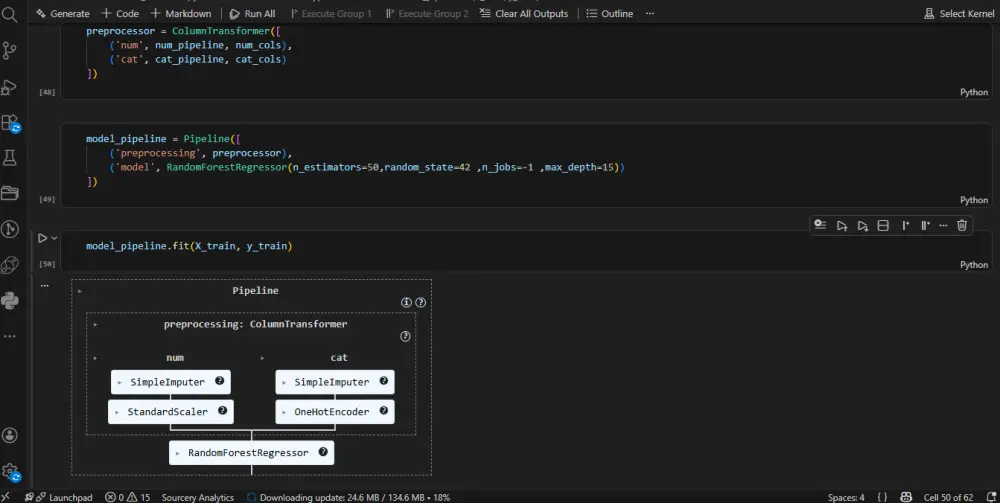Expand the RandomForestRegressor estimator box

pos(177,453)
